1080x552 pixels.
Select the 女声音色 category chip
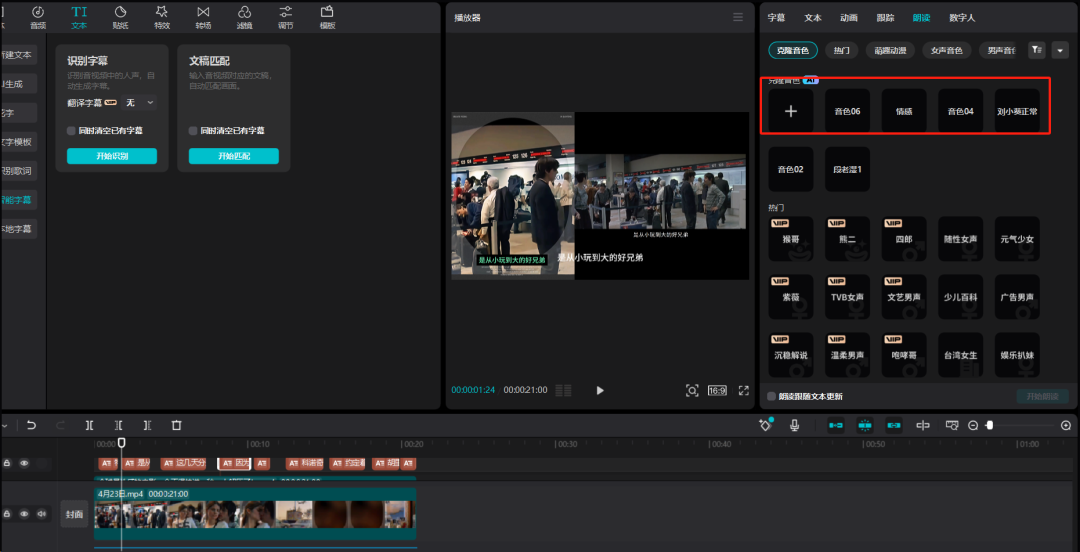(947, 50)
